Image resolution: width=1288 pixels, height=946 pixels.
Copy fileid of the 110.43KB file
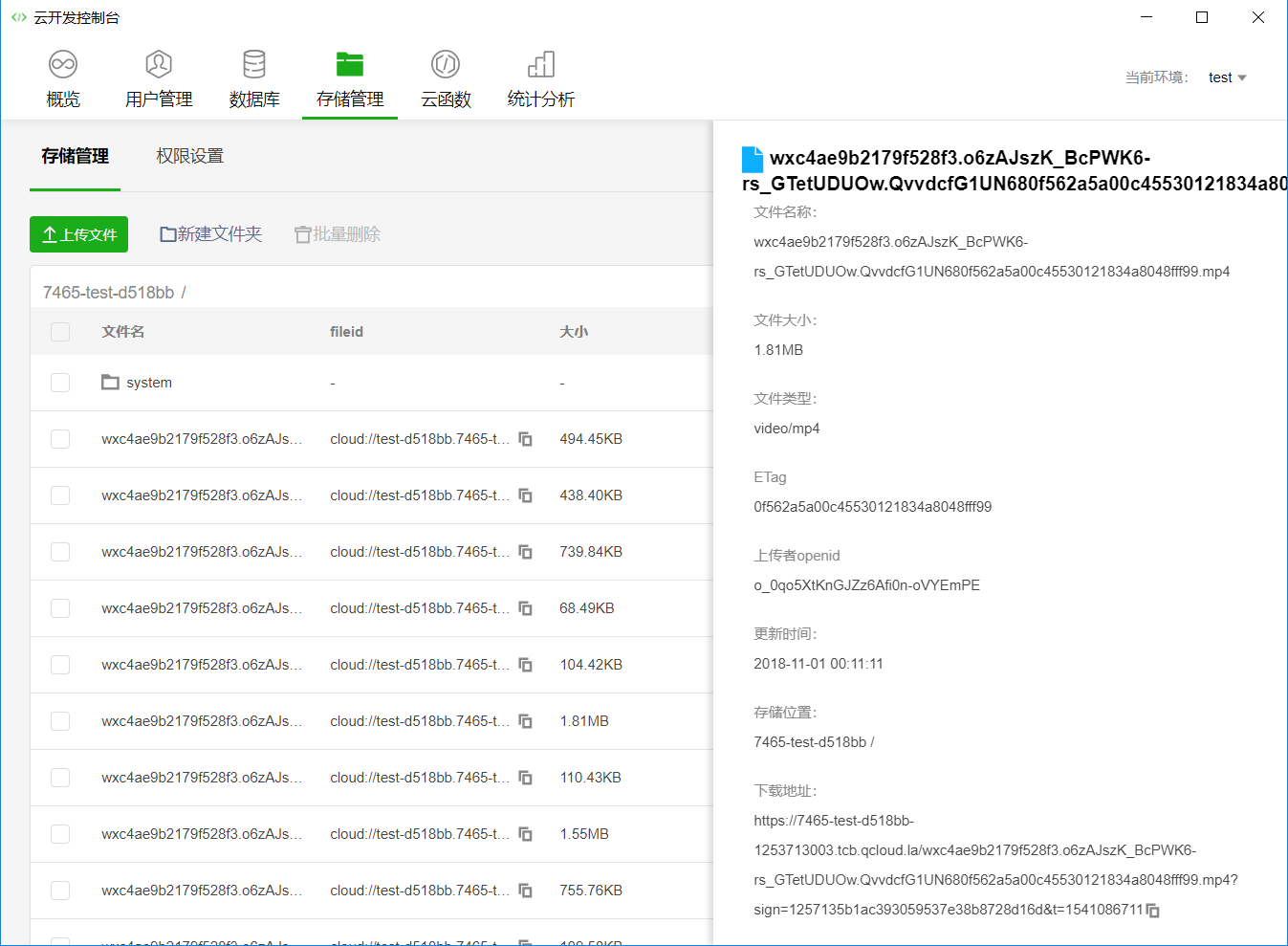pos(525,778)
